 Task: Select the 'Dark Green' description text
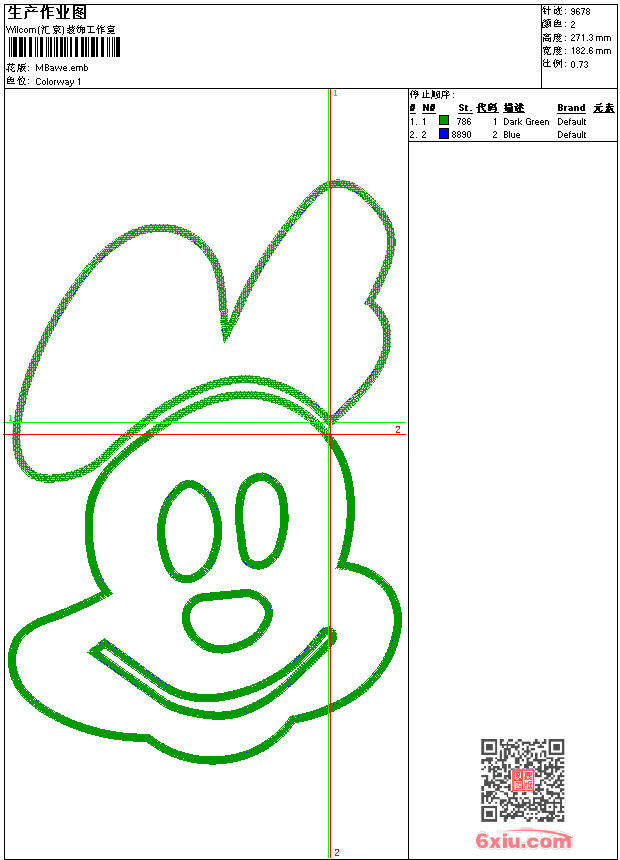pyautogui.click(x=526, y=122)
